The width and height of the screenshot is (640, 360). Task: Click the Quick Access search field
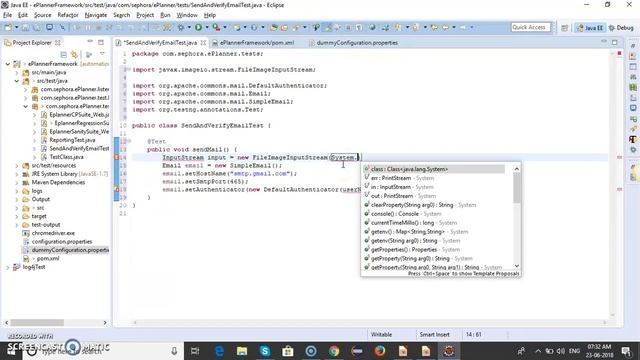pos(531,27)
